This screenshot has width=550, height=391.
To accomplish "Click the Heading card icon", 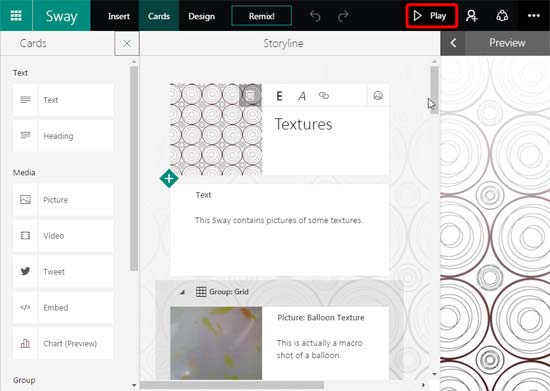I will [x=25, y=135].
